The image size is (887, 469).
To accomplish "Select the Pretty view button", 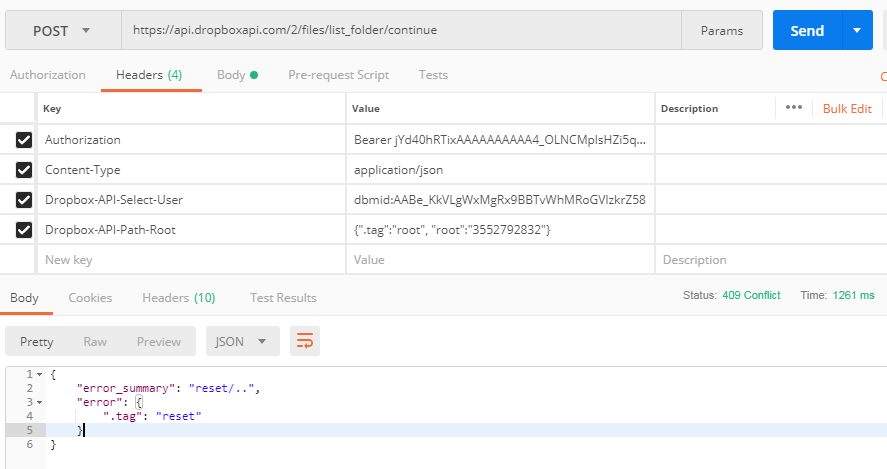I will click(x=37, y=341).
